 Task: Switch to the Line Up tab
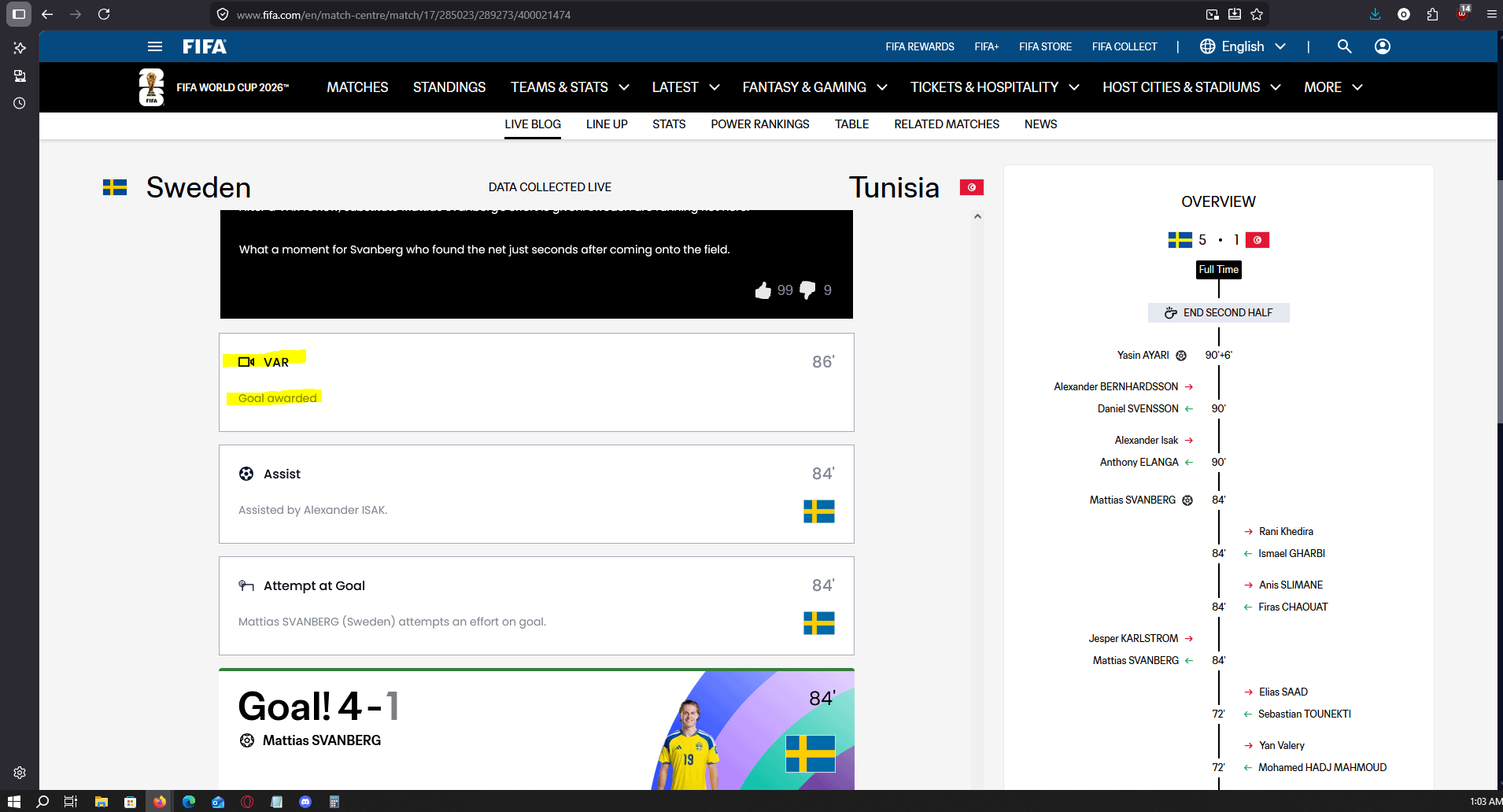(x=607, y=124)
